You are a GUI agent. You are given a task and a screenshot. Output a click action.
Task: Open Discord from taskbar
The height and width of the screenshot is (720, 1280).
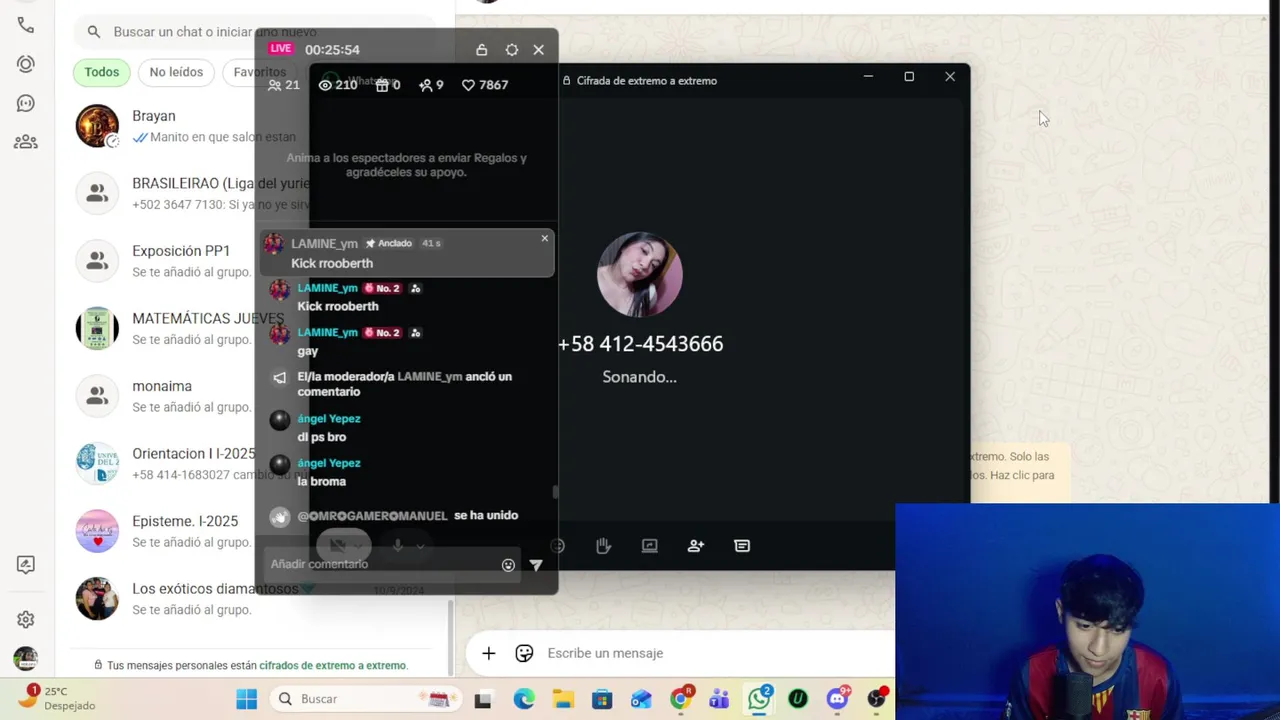coord(838,699)
